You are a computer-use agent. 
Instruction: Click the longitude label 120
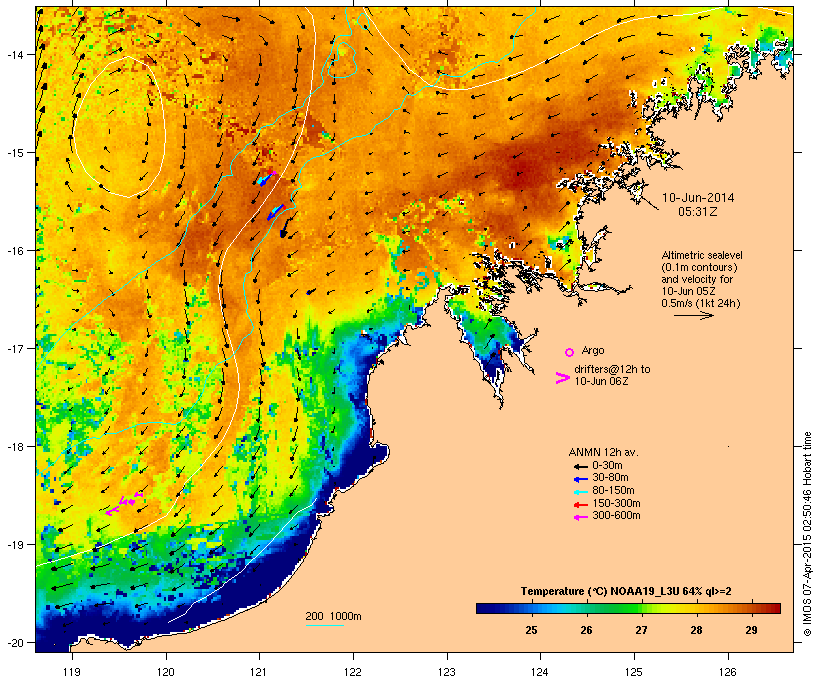(x=166, y=672)
